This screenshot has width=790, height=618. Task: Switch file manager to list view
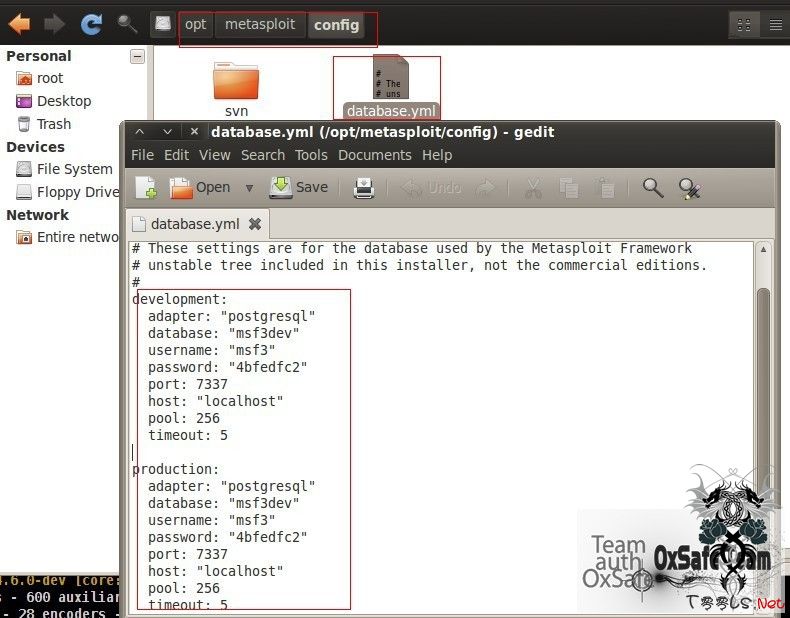775,24
